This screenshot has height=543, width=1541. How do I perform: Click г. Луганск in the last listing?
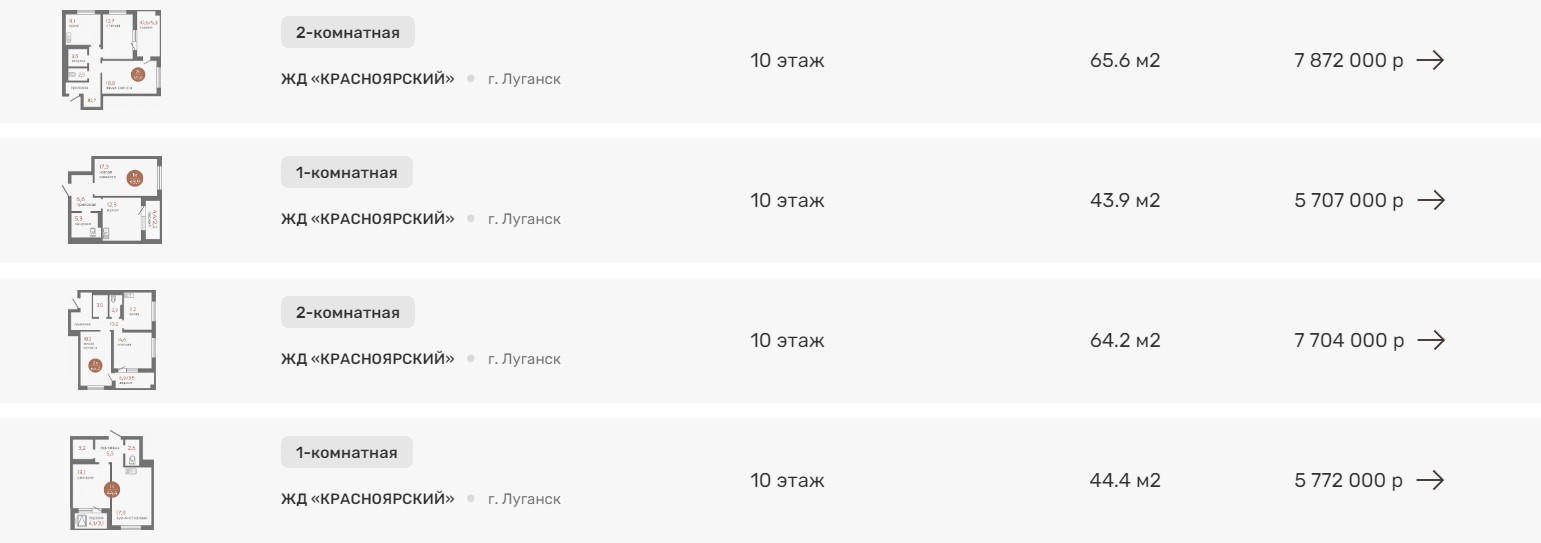[524, 499]
